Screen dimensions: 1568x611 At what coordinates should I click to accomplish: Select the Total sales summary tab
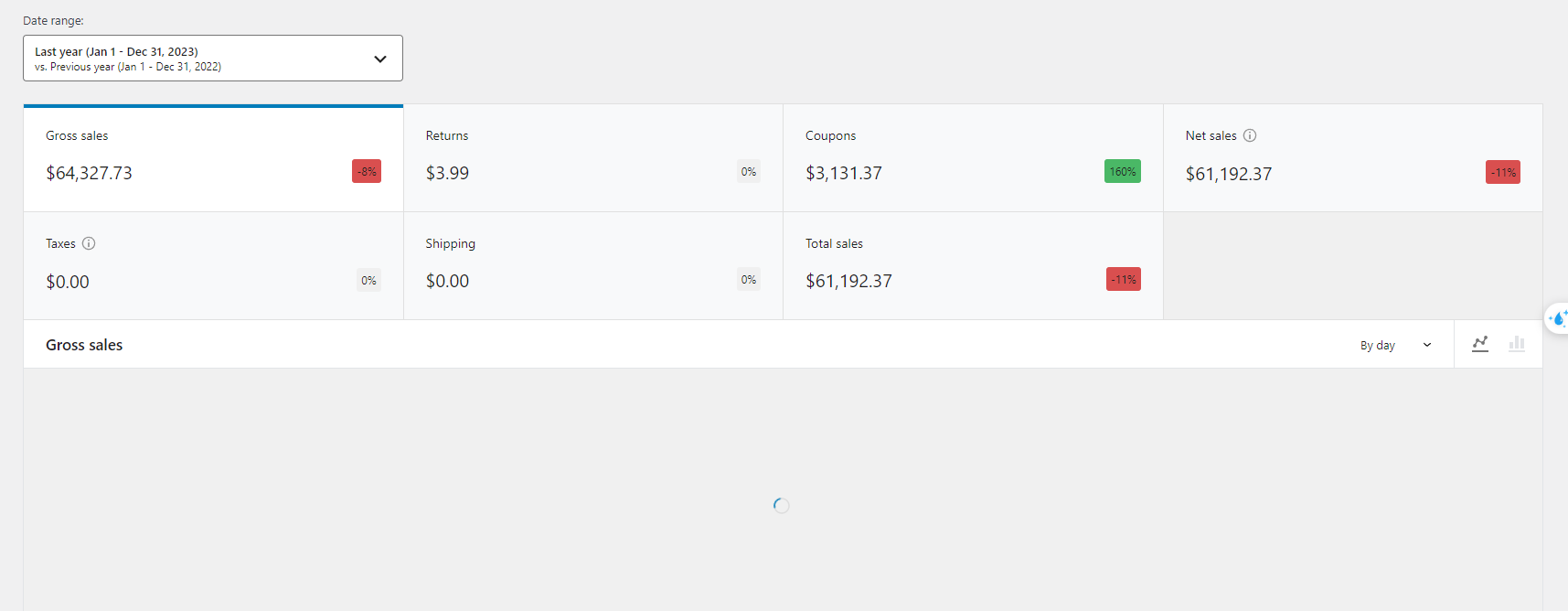pyautogui.click(x=973, y=265)
